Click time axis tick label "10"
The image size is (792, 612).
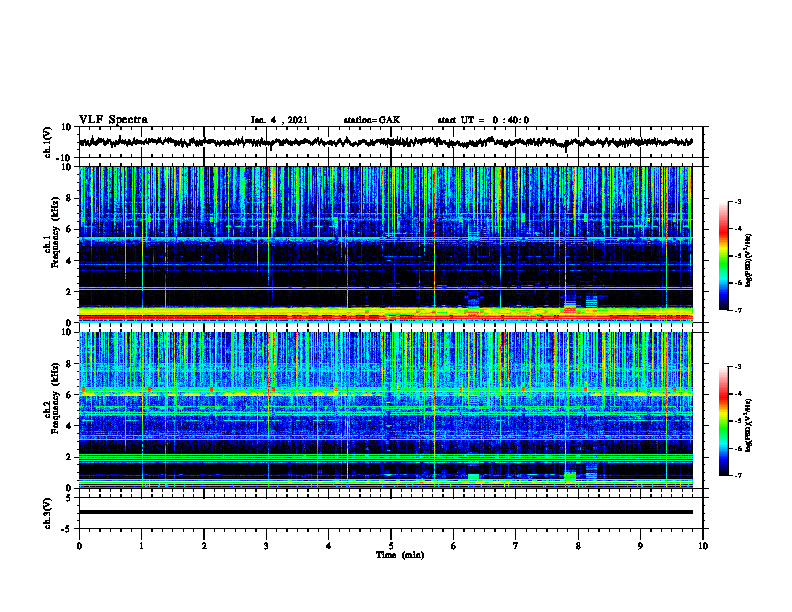703,546
